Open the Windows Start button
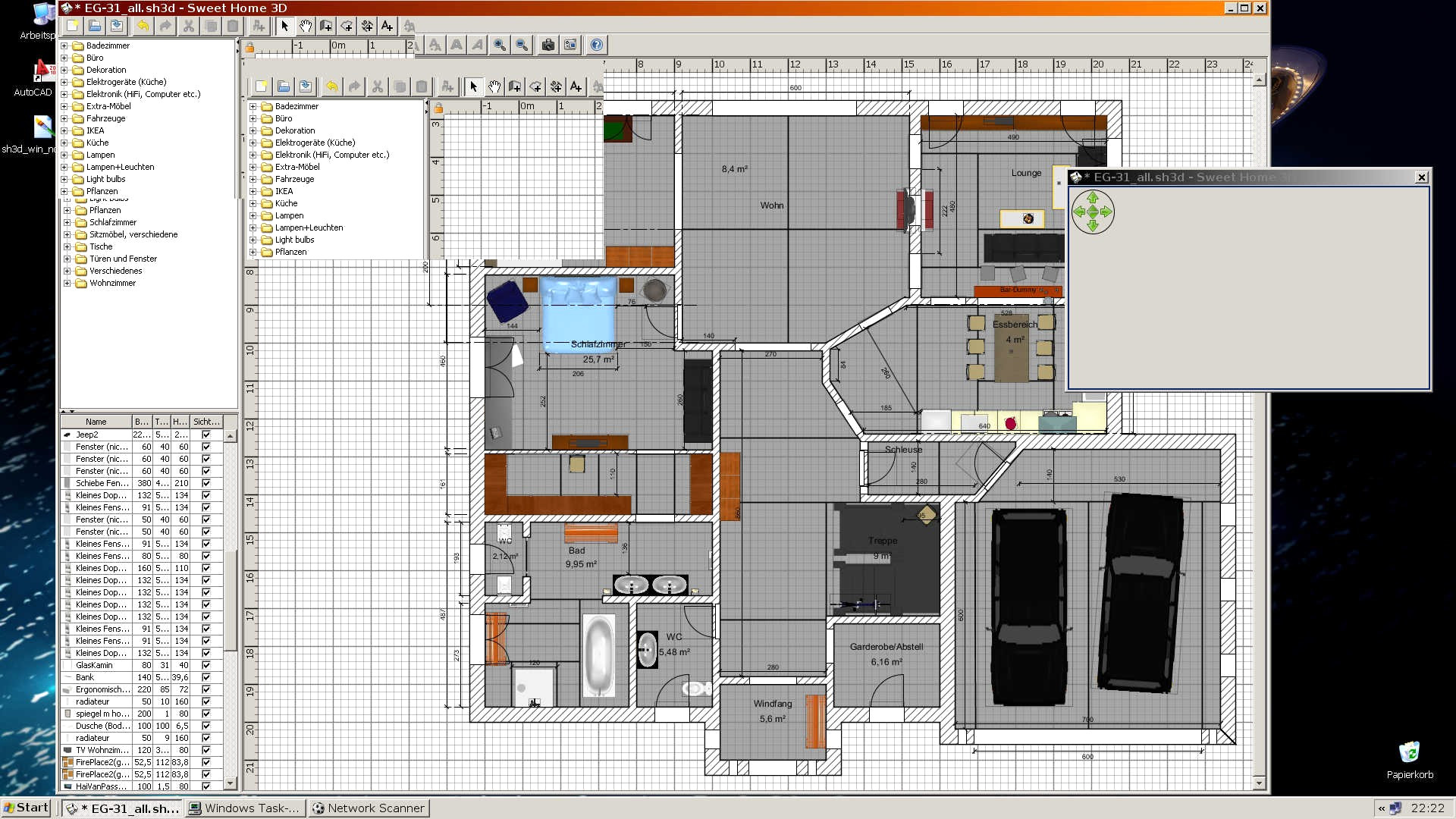This screenshot has height=819, width=1456. point(27,808)
